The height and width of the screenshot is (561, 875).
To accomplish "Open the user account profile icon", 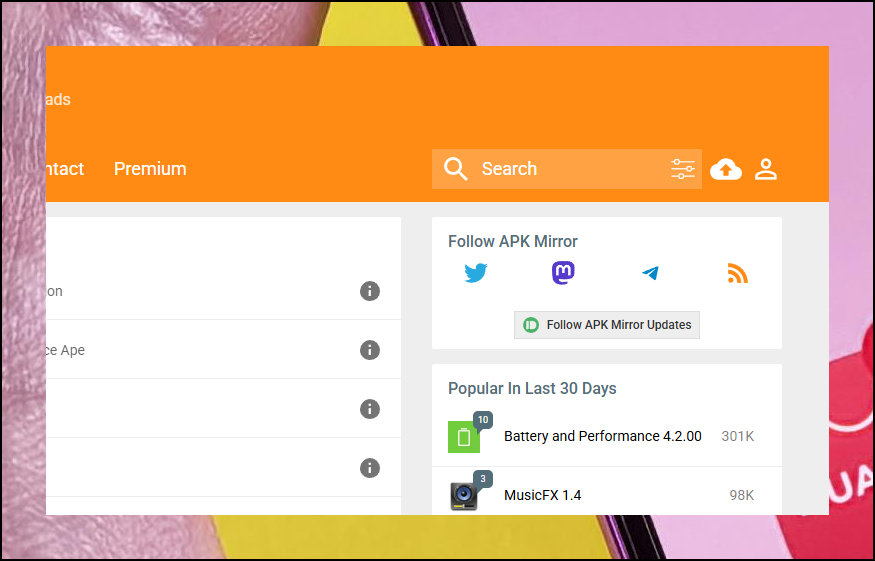I will point(766,169).
